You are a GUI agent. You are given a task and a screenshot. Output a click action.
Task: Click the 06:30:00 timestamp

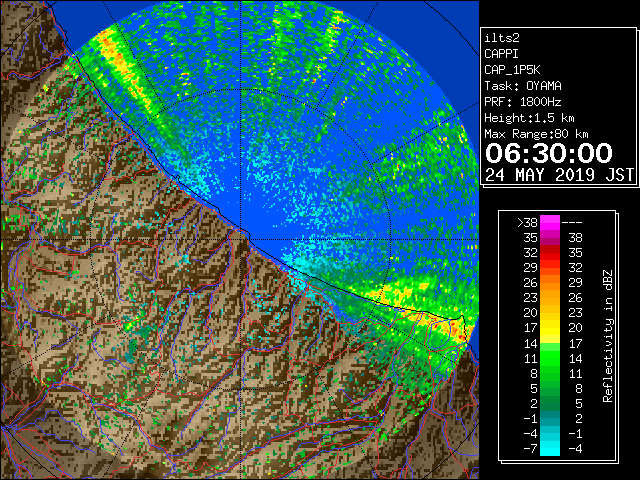(549, 153)
